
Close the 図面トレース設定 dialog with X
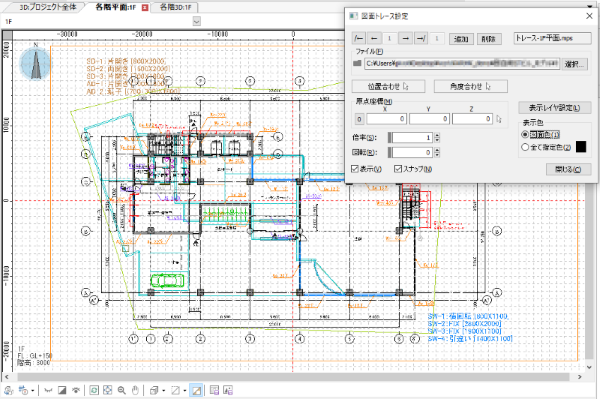point(590,16)
